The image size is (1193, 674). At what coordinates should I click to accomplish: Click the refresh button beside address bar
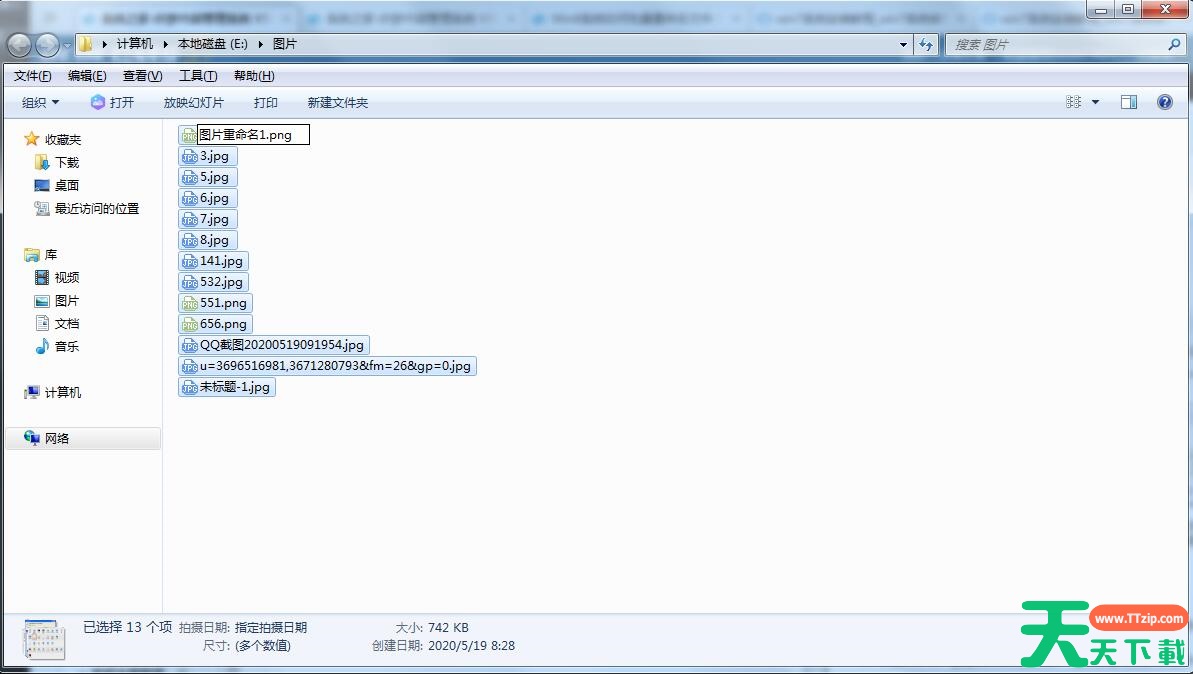click(925, 45)
